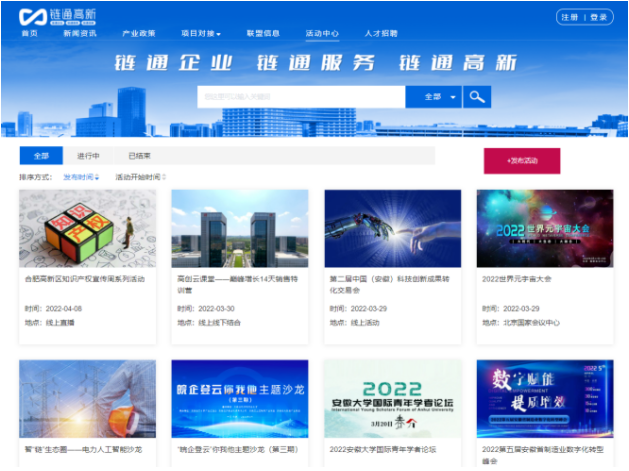
Task: Open 2022世界元宇宙大会 title link
Action: 517,279
